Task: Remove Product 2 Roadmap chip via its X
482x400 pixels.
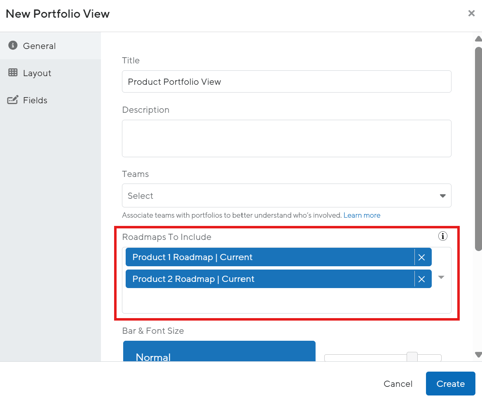Action: [x=422, y=279]
